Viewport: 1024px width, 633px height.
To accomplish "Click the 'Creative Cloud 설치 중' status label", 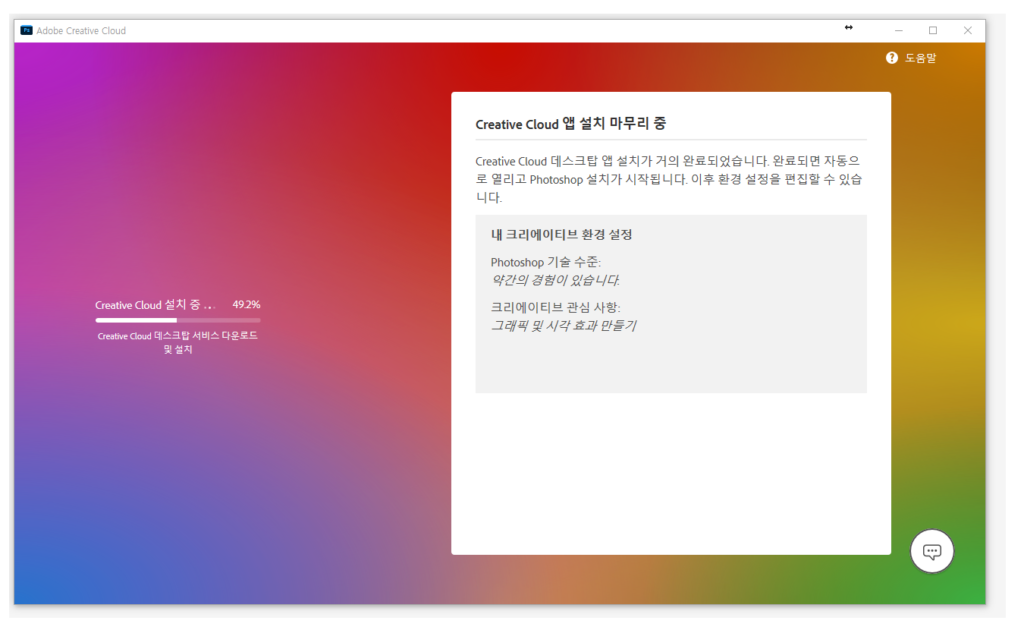I will (155, 305).
